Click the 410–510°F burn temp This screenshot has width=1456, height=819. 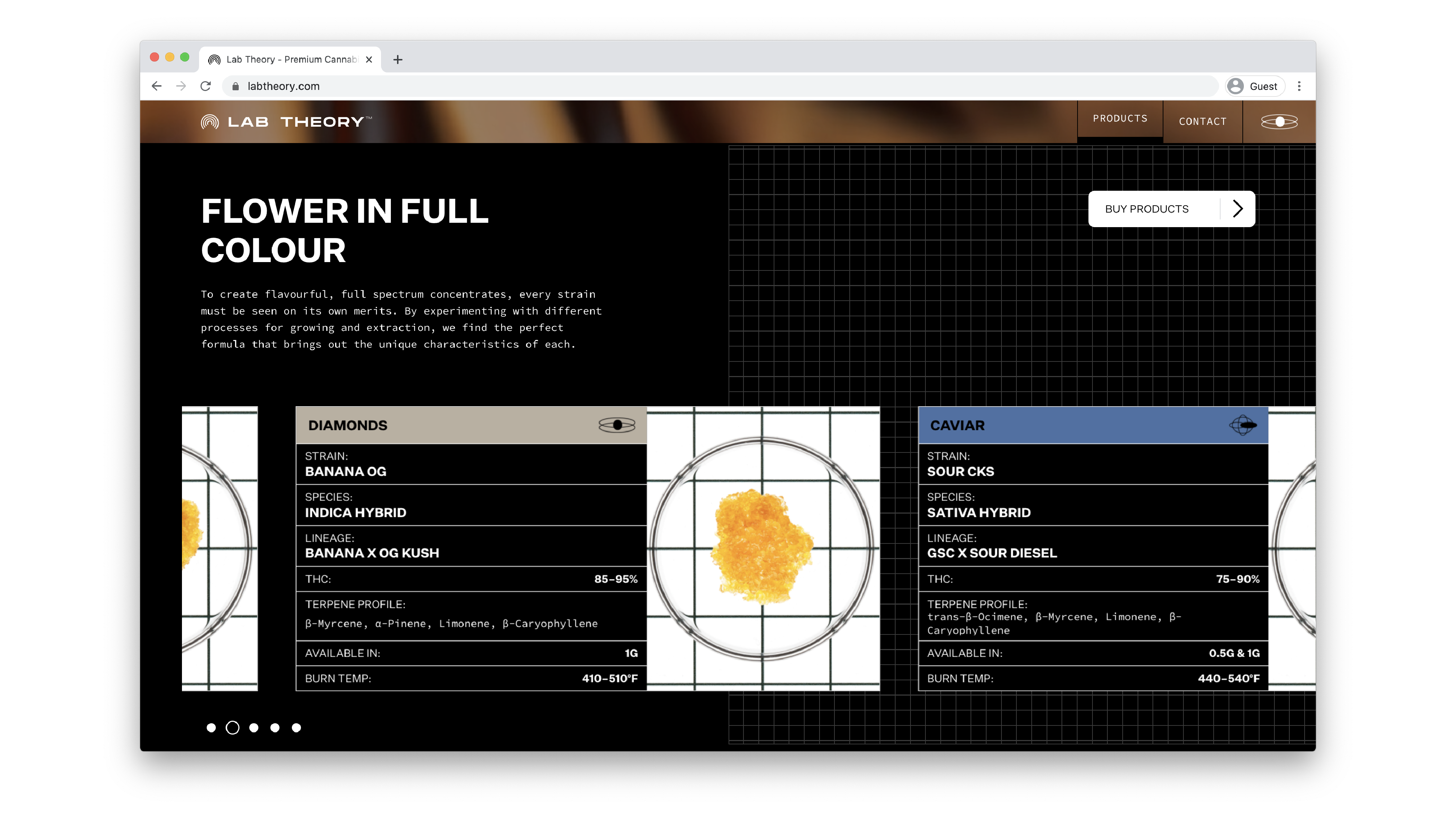610,678
